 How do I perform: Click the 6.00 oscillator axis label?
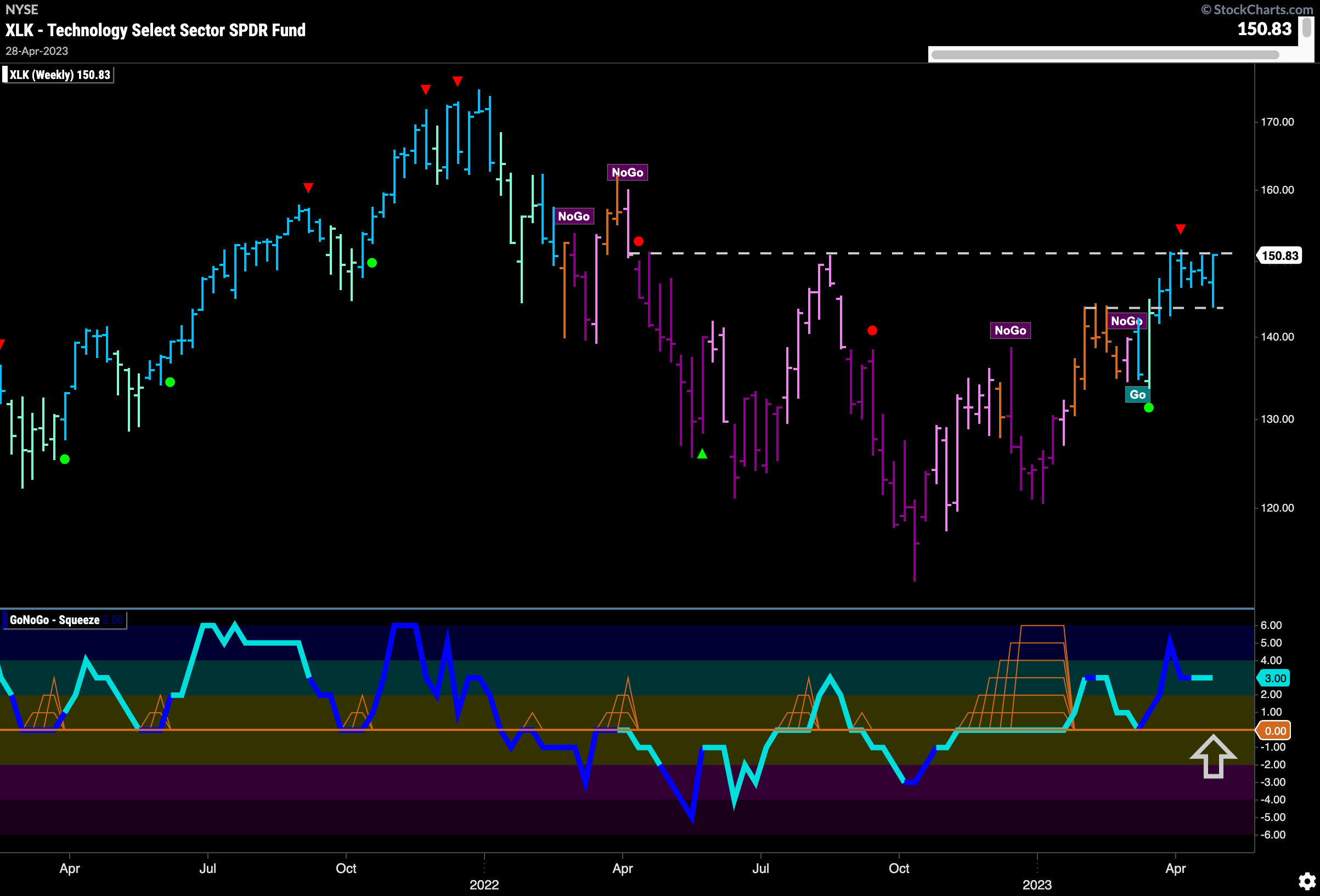(1271, 625)
